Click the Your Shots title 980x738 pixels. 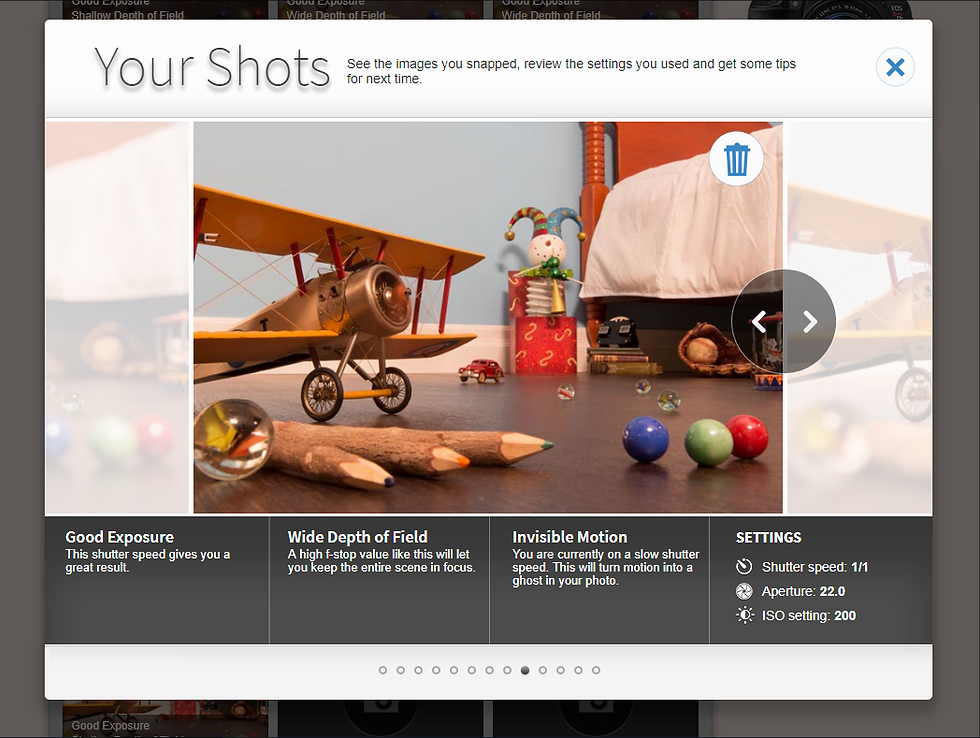pyautogui.click(x=212, y=67)
